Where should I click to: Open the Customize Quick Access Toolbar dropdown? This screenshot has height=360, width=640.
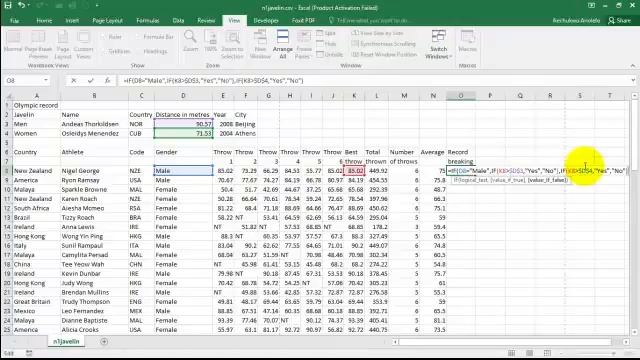[97, 6]
